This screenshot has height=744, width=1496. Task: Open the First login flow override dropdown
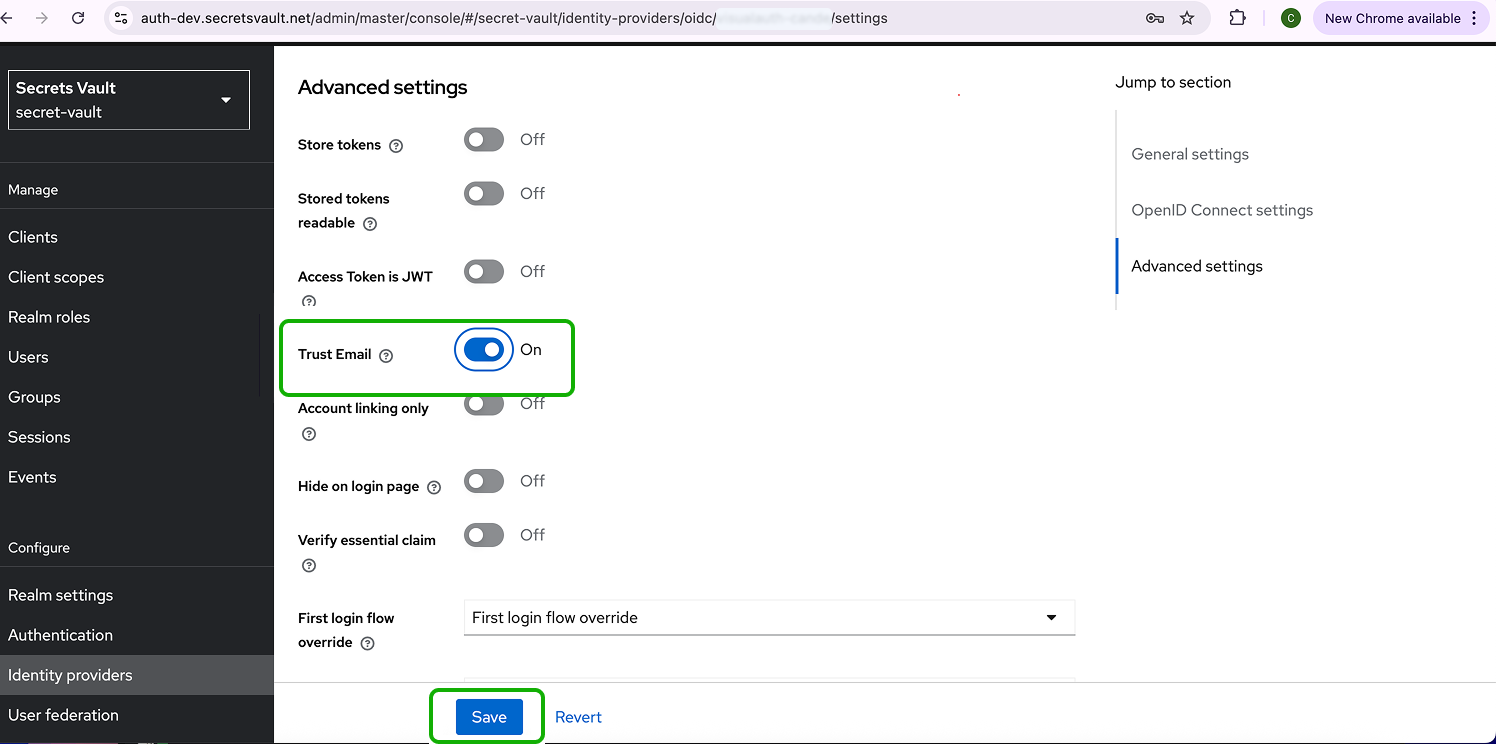768,618
